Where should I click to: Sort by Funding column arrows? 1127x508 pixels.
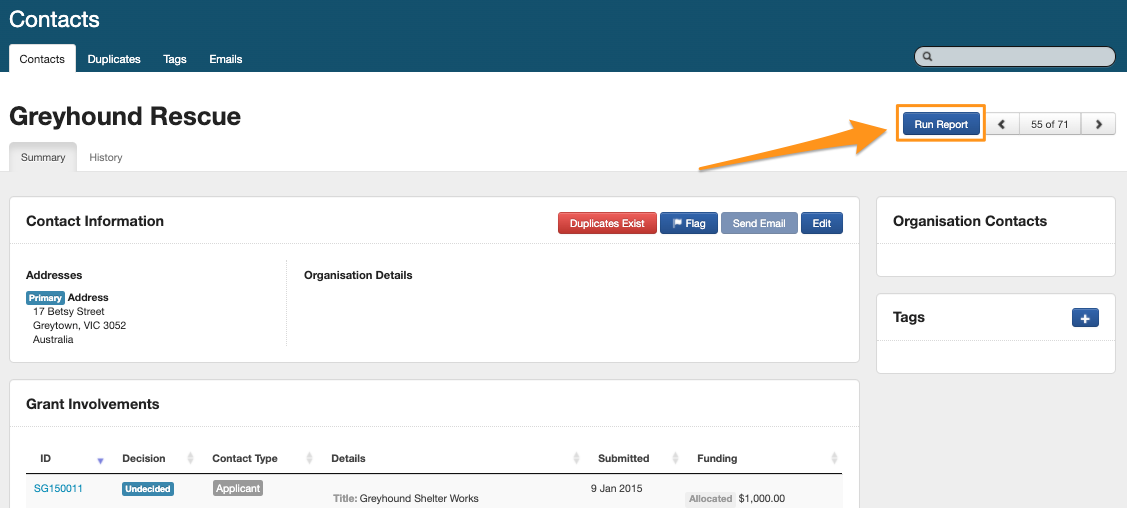pyautogui.click(x=834, y=459)
